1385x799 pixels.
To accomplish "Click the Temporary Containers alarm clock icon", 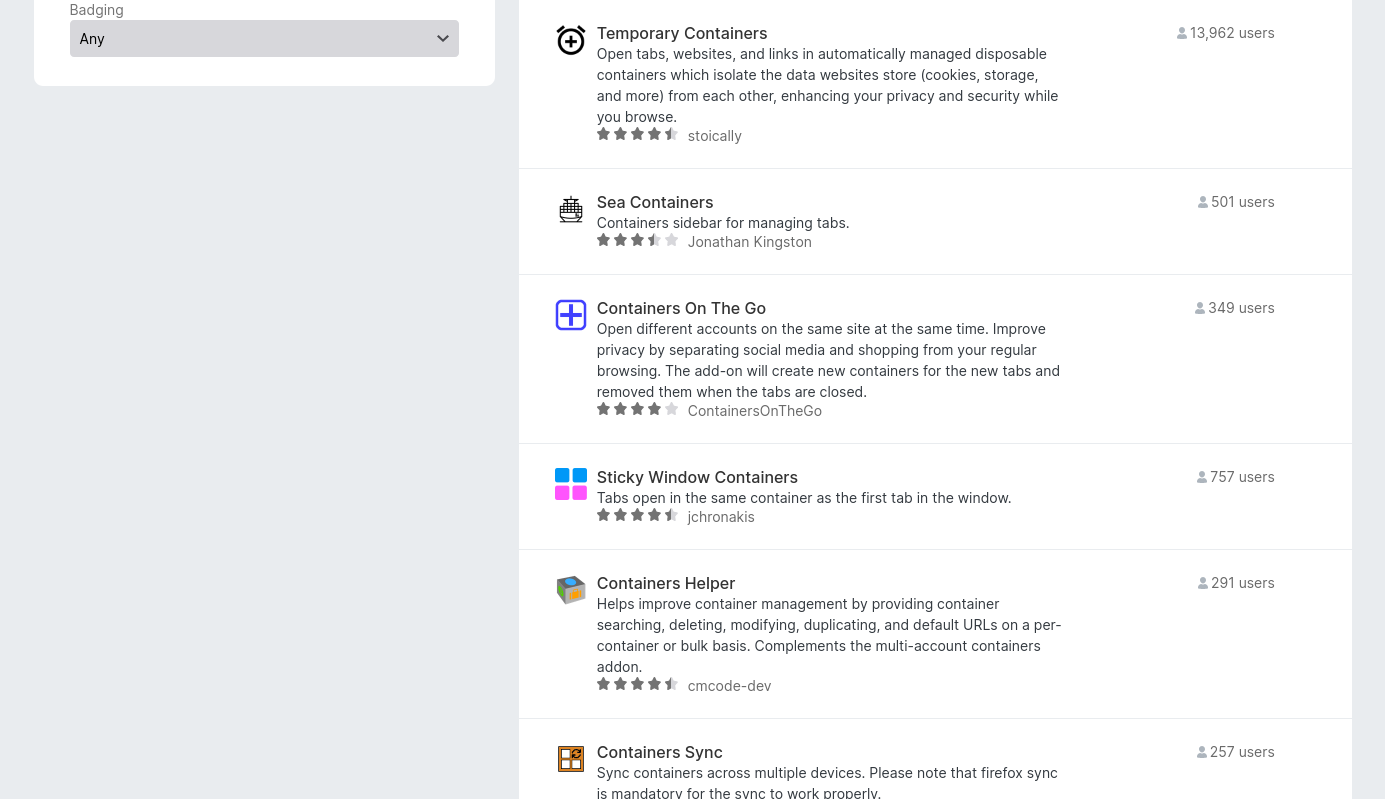I will [570, 40].
